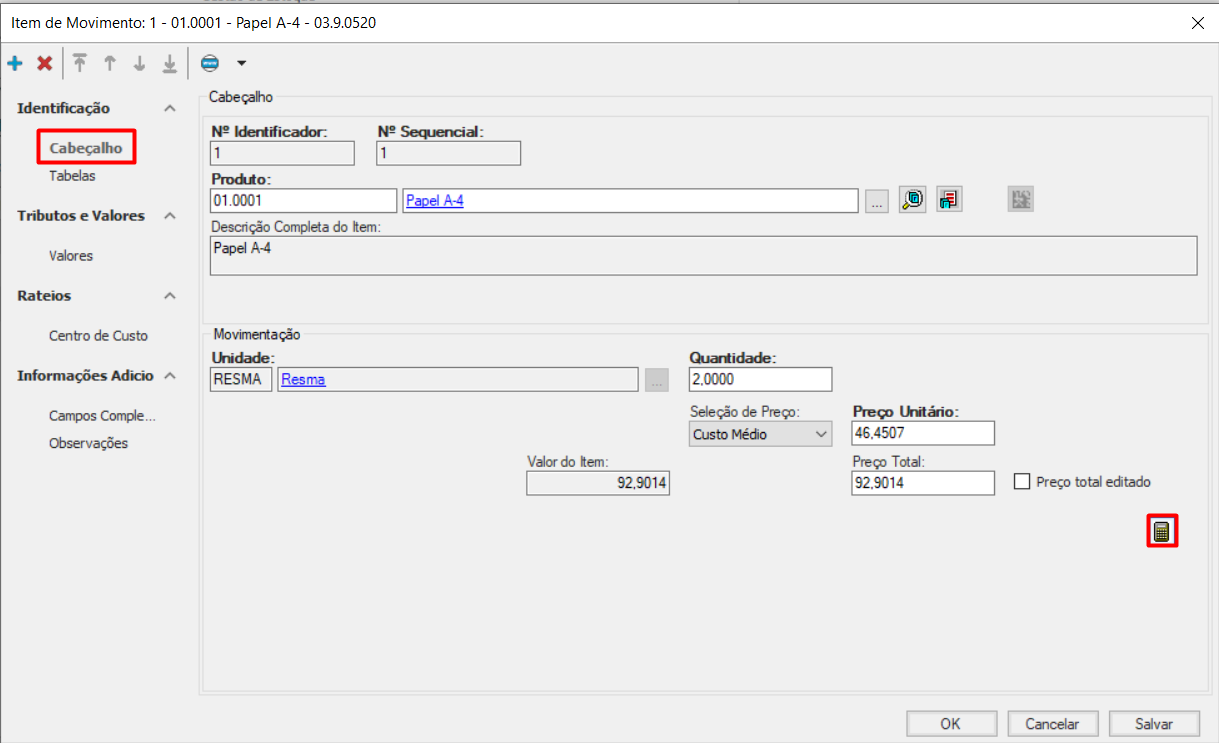
Task: Open the product lookup ellipsis button
Action: (x=876, y=201)
